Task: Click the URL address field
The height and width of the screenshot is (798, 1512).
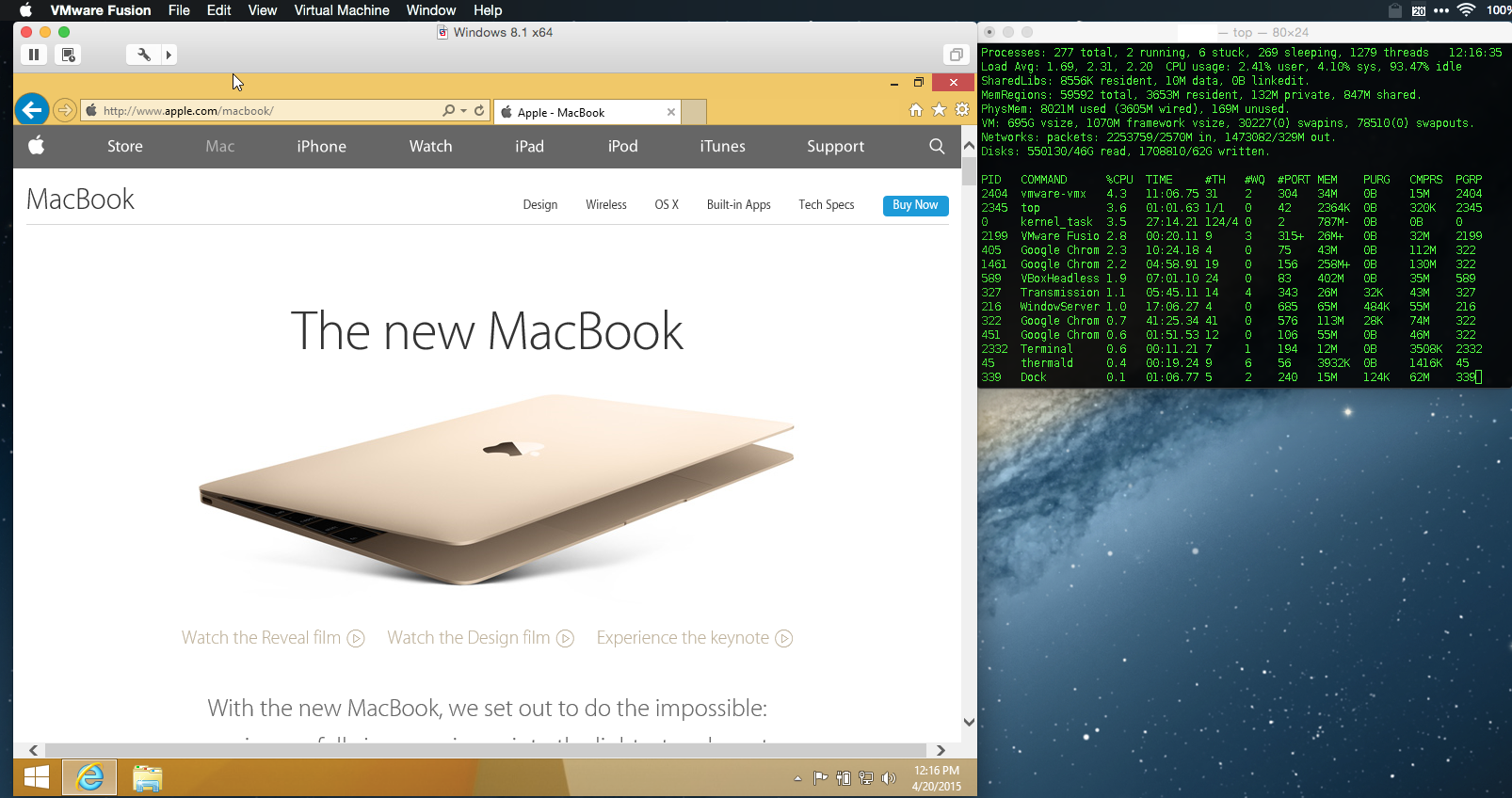Action: coord(260,110)
